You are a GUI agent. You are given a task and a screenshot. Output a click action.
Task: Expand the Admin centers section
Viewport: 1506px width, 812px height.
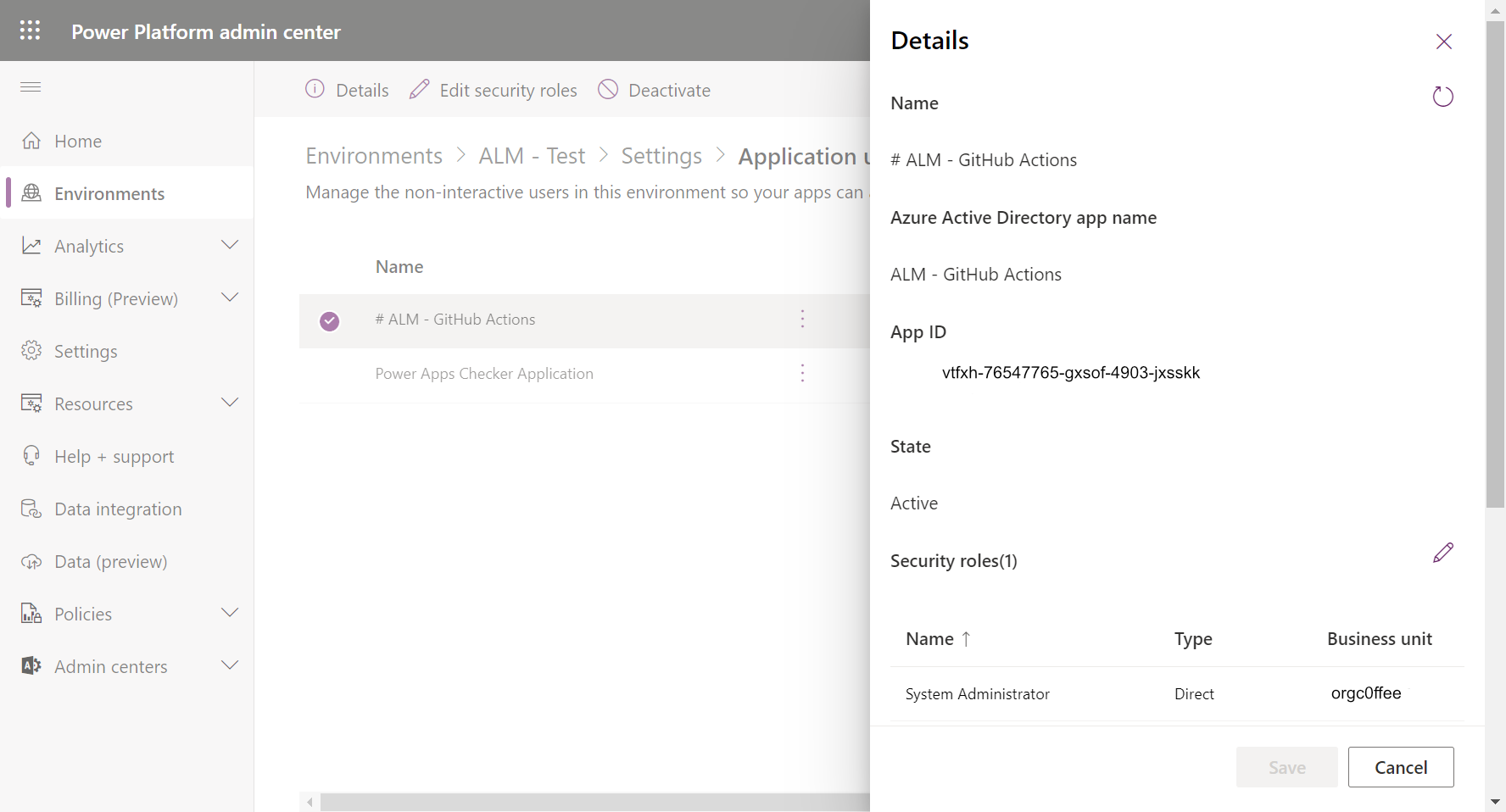(230, 665)
